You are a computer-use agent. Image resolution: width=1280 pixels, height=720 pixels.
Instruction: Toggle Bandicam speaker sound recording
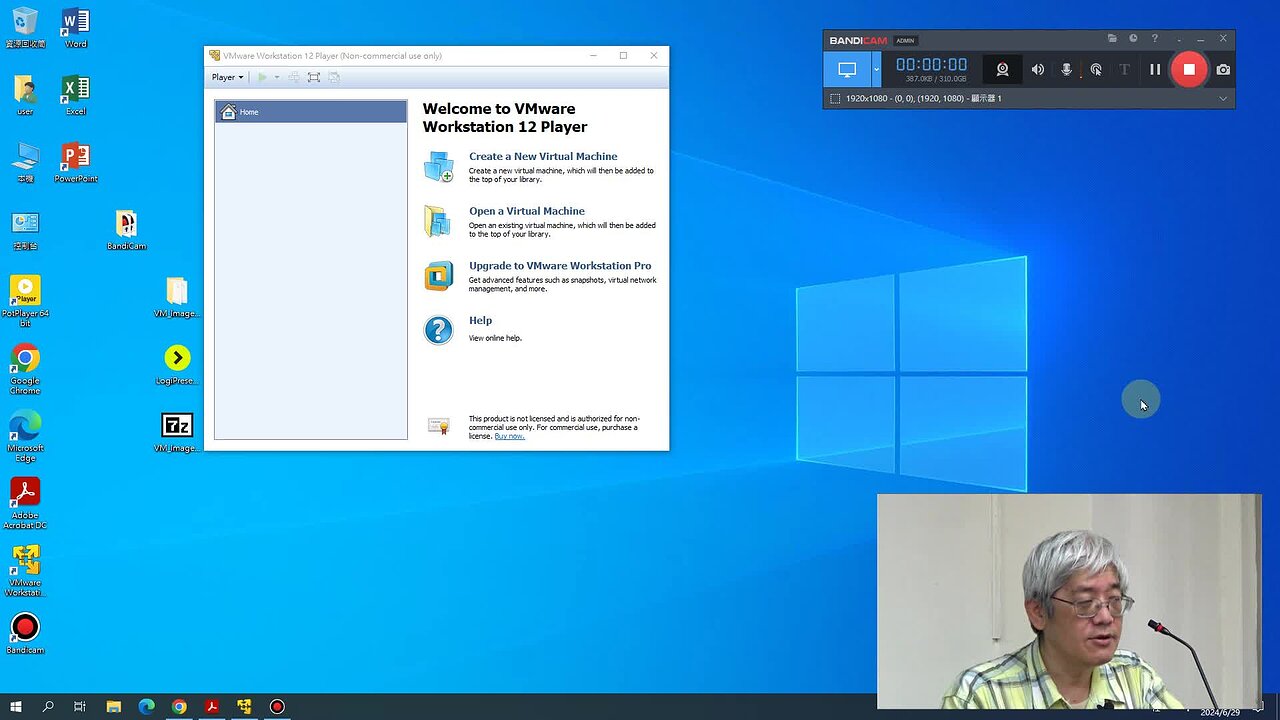pyautogui.click(x=1038, y=70)
